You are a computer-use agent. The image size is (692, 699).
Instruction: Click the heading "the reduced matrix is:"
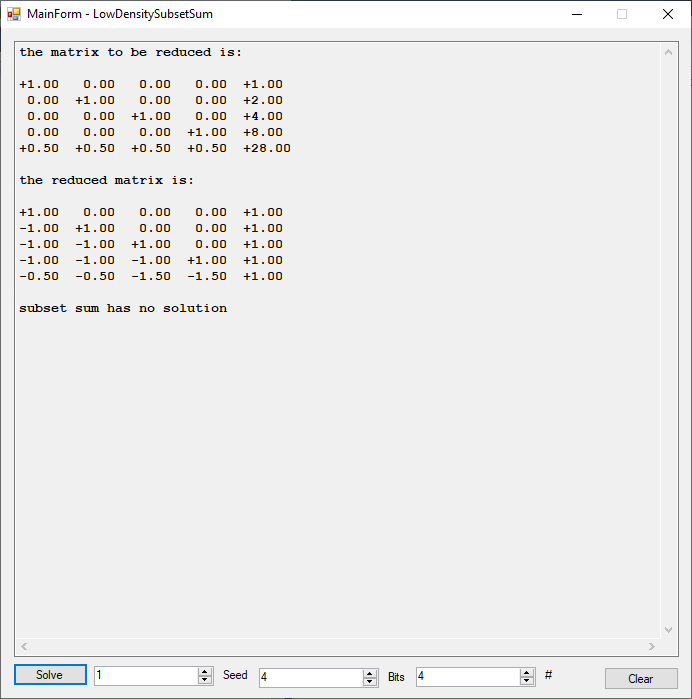(x=107, y=180)
